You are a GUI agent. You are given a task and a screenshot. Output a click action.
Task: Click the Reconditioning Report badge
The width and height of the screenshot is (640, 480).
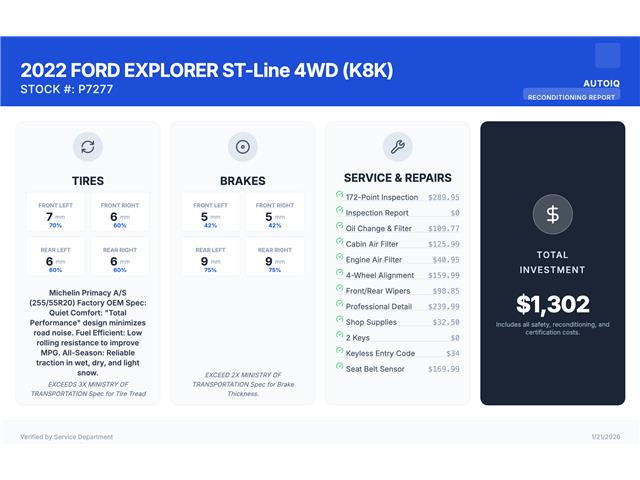(572, 97)
